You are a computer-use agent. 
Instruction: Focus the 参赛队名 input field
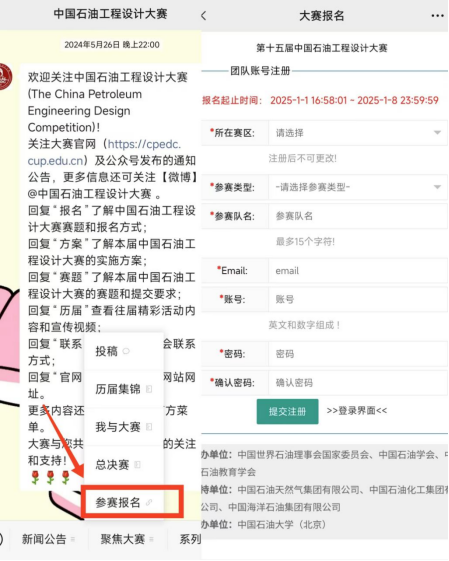[358, 216]
